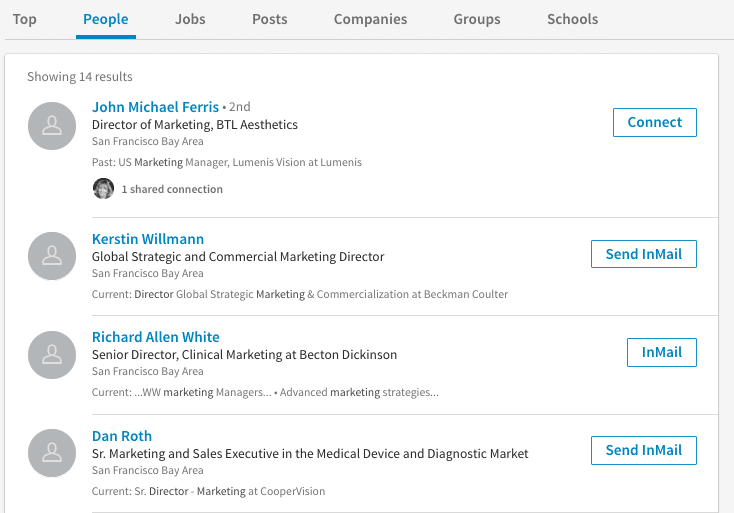734x513 pixels.
Task: Open John Michael Ferris name link
Action: coord(155,107)
